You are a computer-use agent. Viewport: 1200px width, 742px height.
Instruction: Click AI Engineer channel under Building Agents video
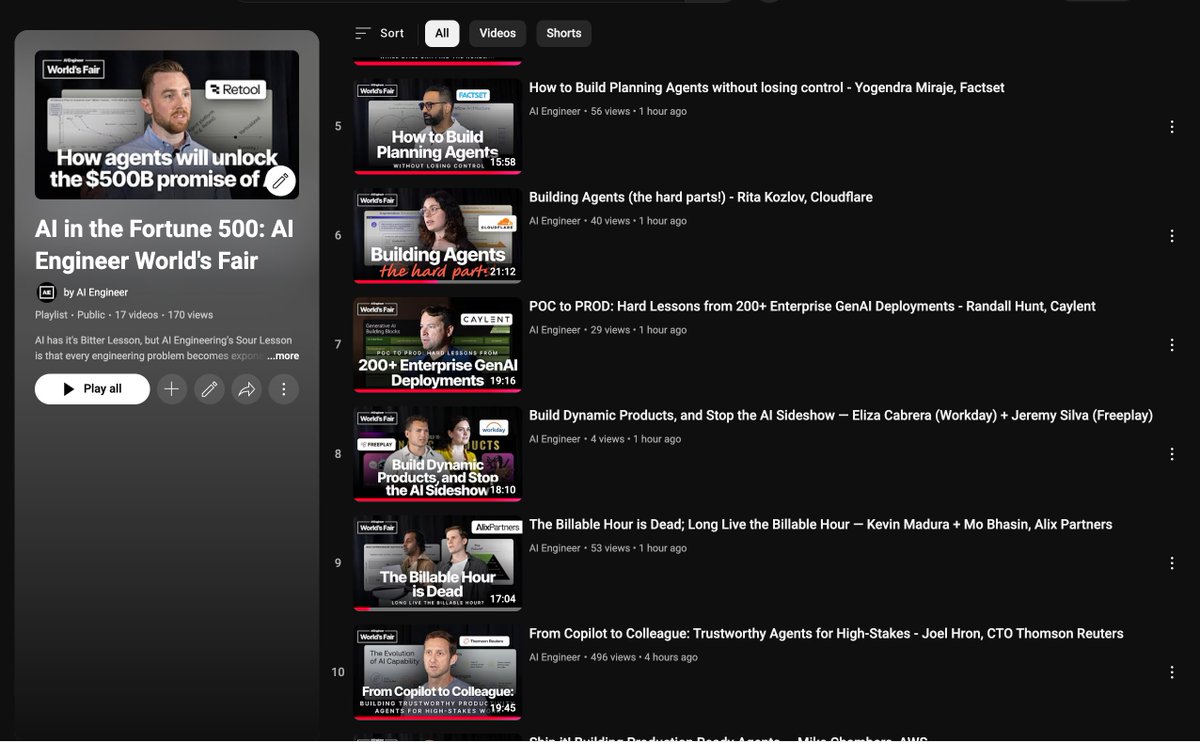[x=555, y=221]
